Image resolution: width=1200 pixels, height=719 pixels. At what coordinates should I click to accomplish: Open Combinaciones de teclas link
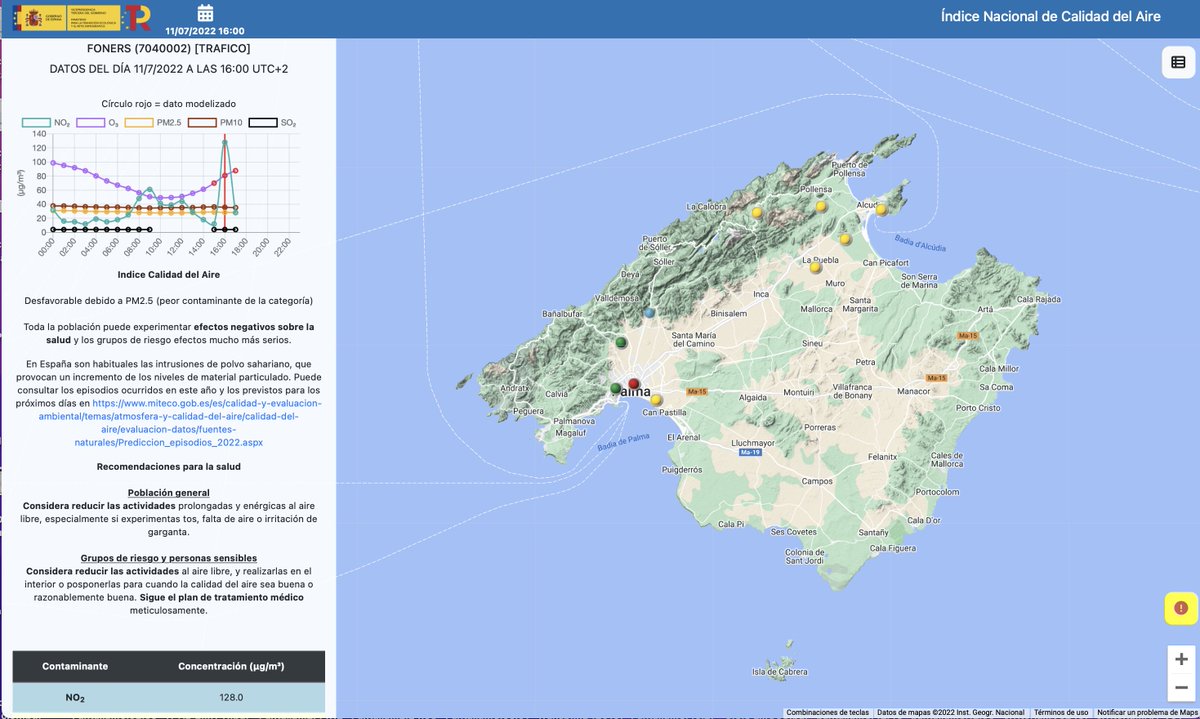[827, 713]
